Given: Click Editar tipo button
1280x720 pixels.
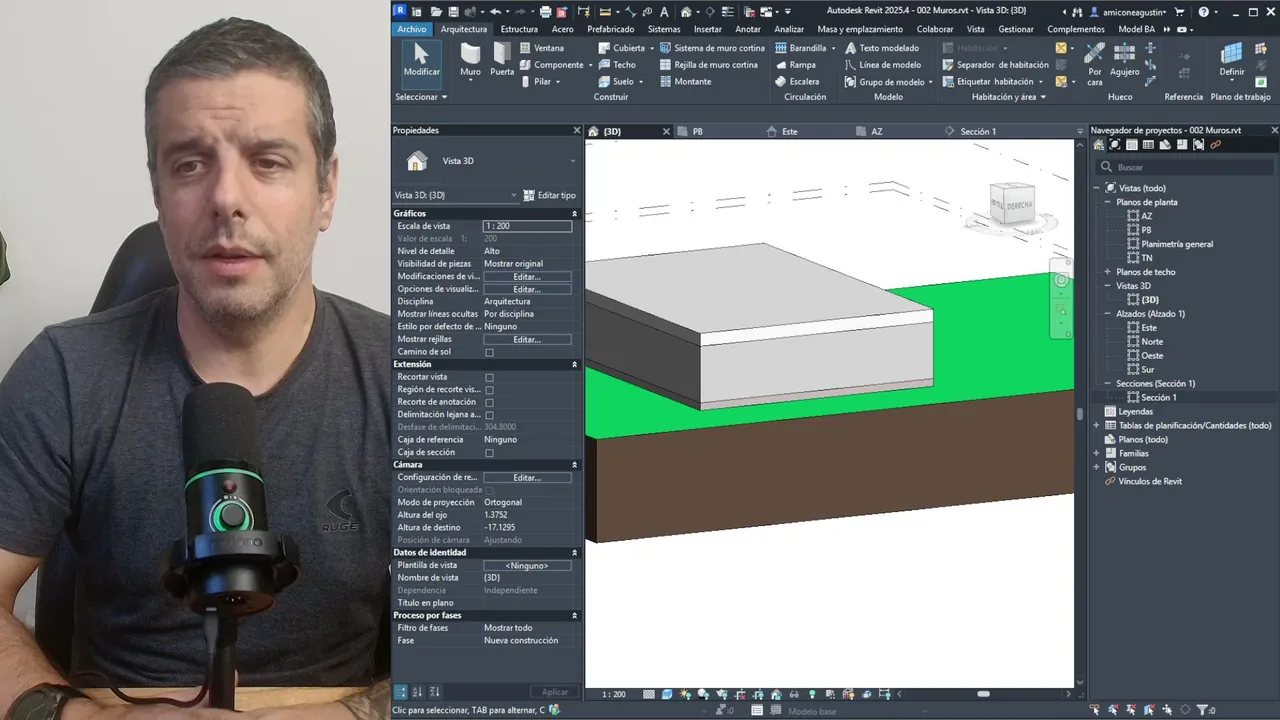Looking at the screenshot, I should [x=550, y=195].
